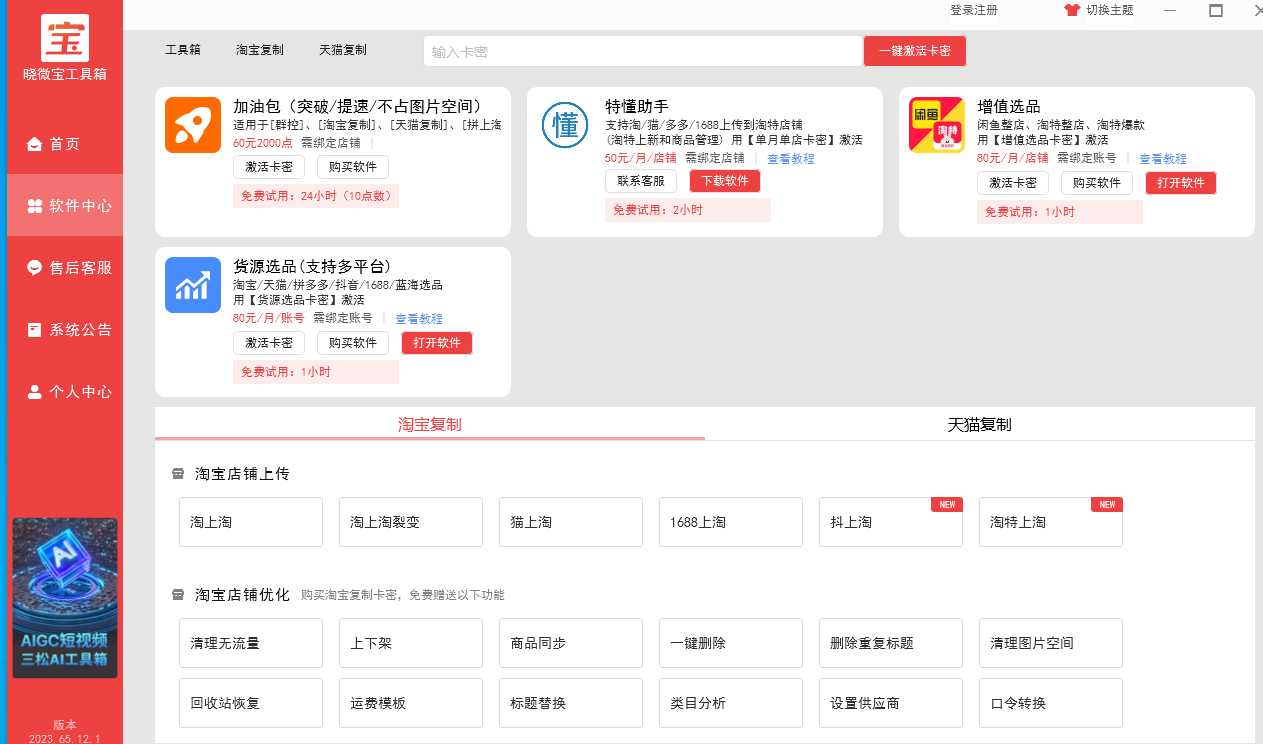Open the 1688上淘 tool

[x=731, y=522]
